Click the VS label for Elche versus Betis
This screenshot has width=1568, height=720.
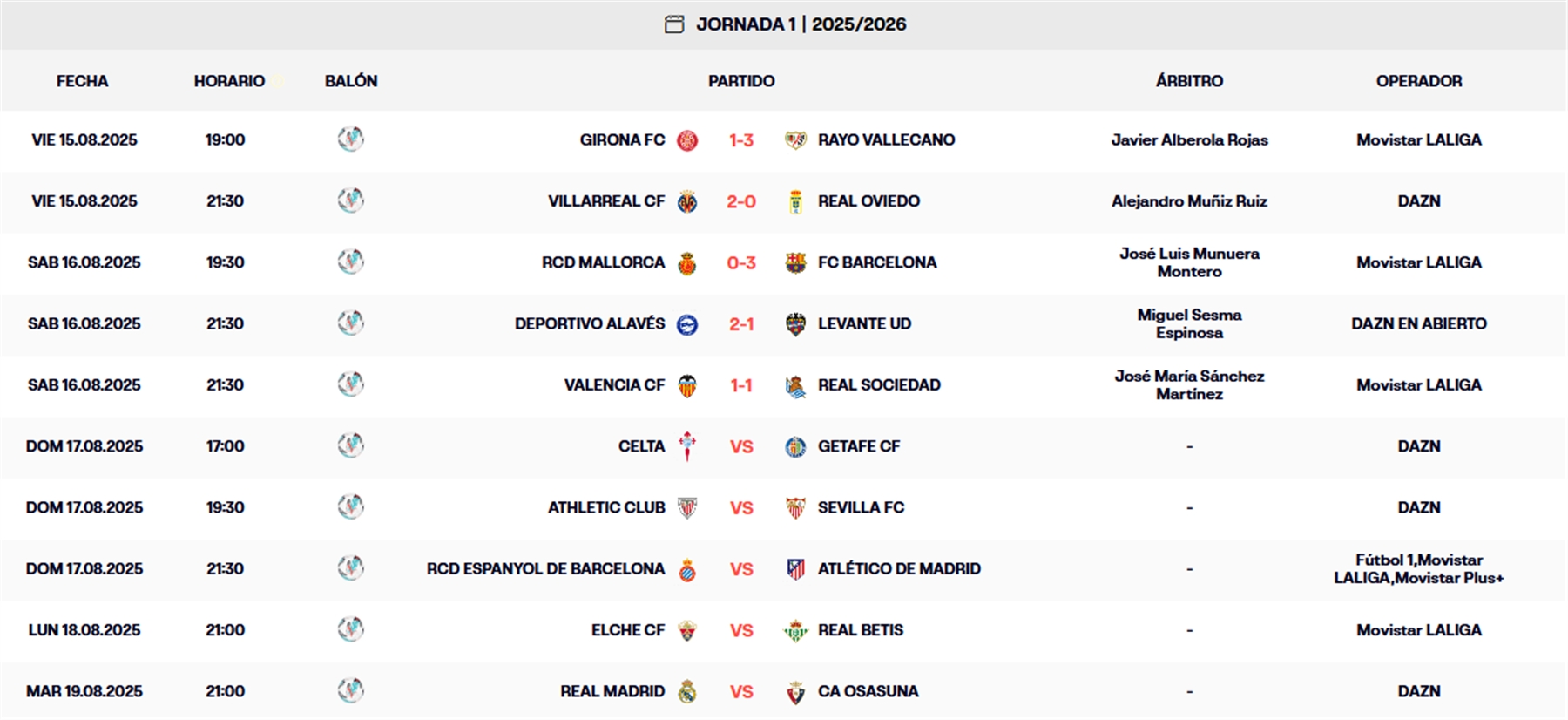(x=742, y=629)
